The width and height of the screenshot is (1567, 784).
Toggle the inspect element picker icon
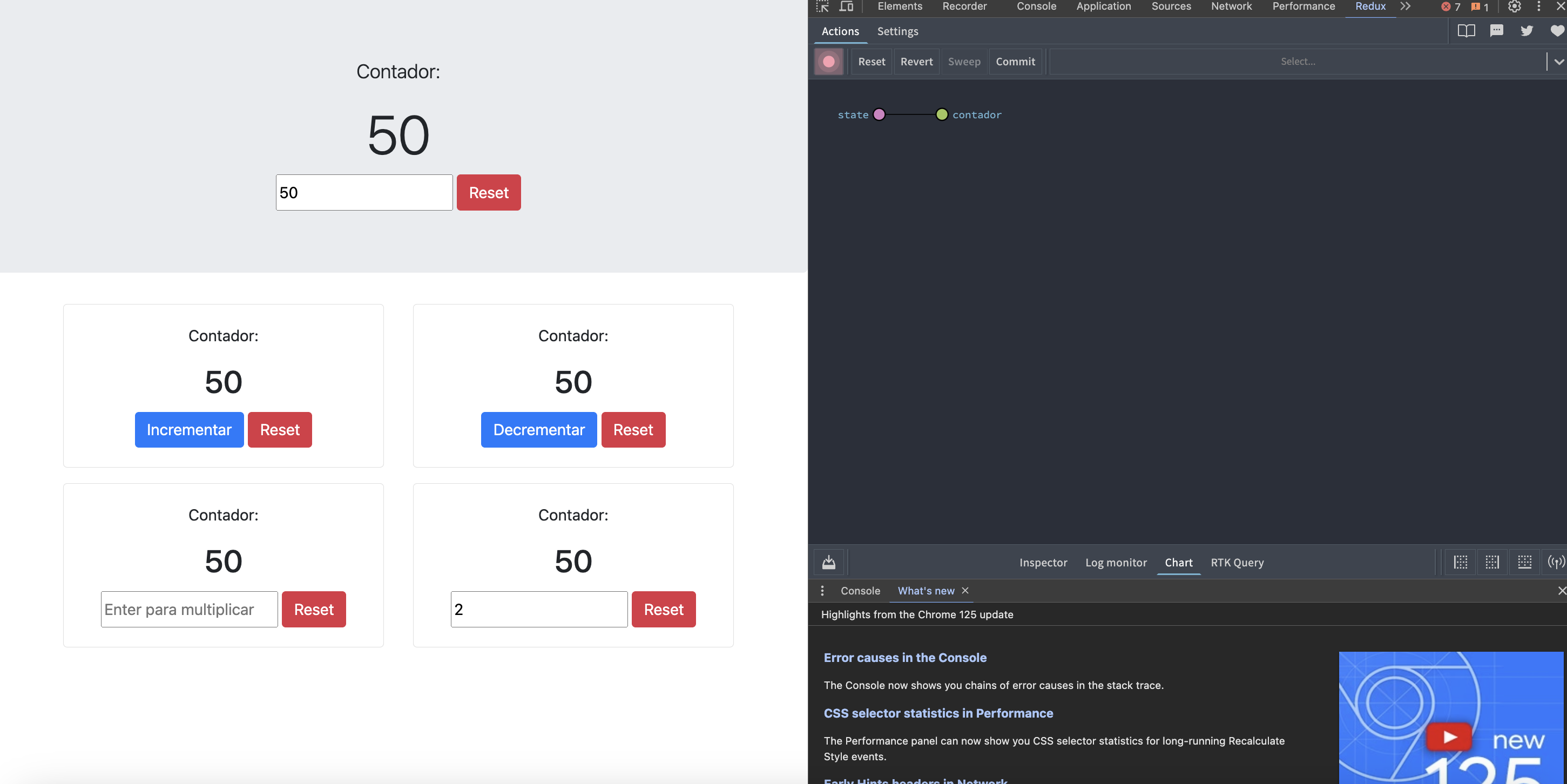[x=822, y=6]
